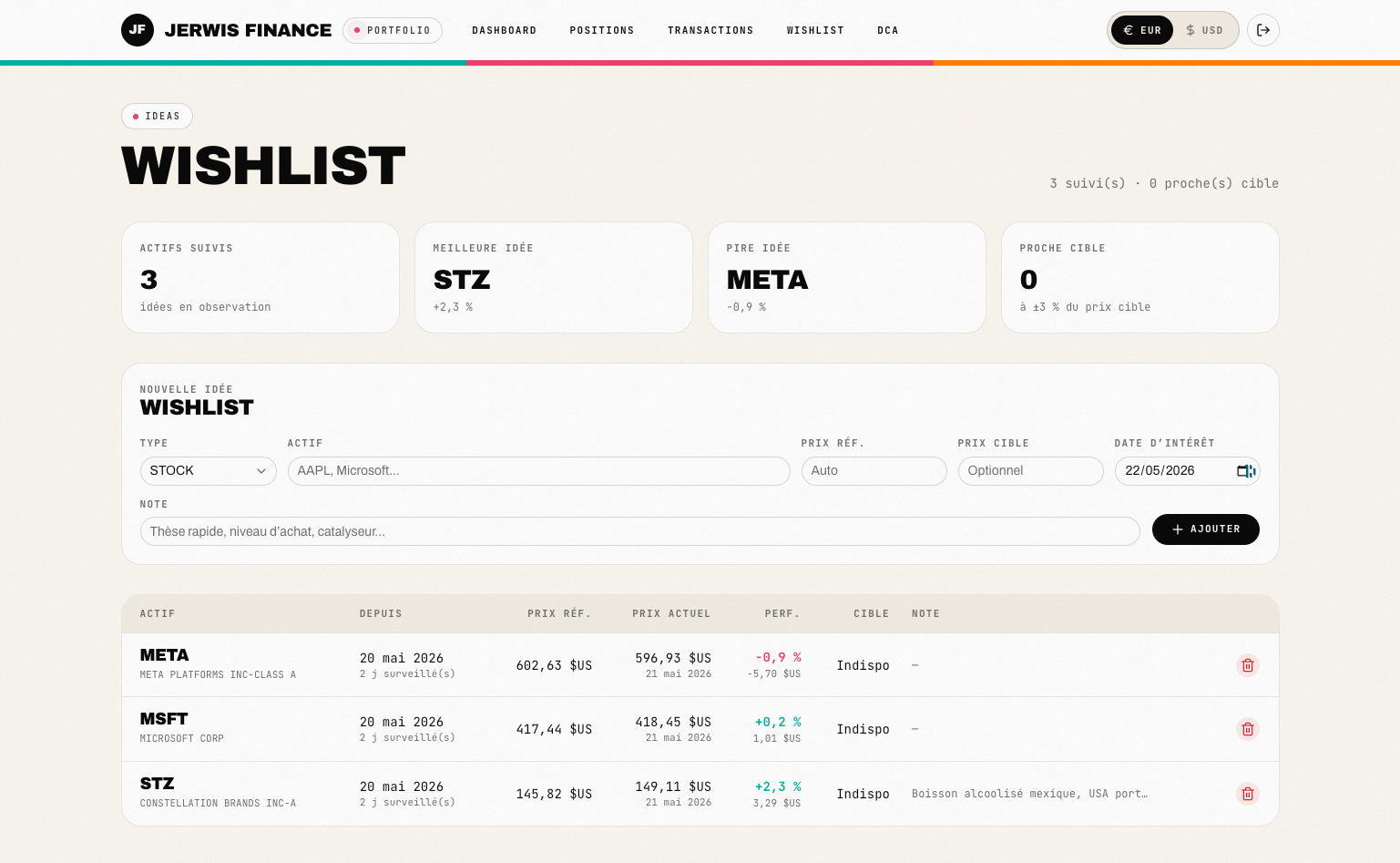Screen dimensions: 1400x863
Task: Open the DCA page
Action: (888, 31)
